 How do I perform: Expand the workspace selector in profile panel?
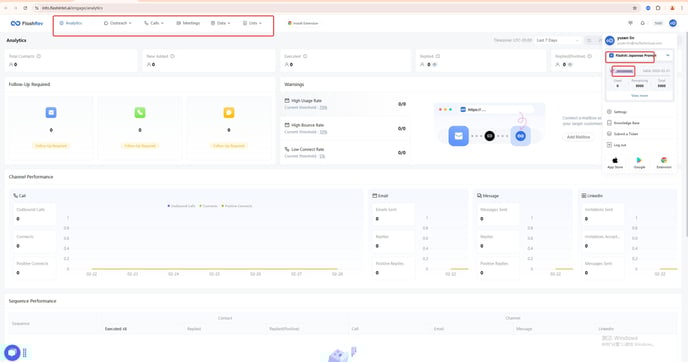[x=639, y=56]
